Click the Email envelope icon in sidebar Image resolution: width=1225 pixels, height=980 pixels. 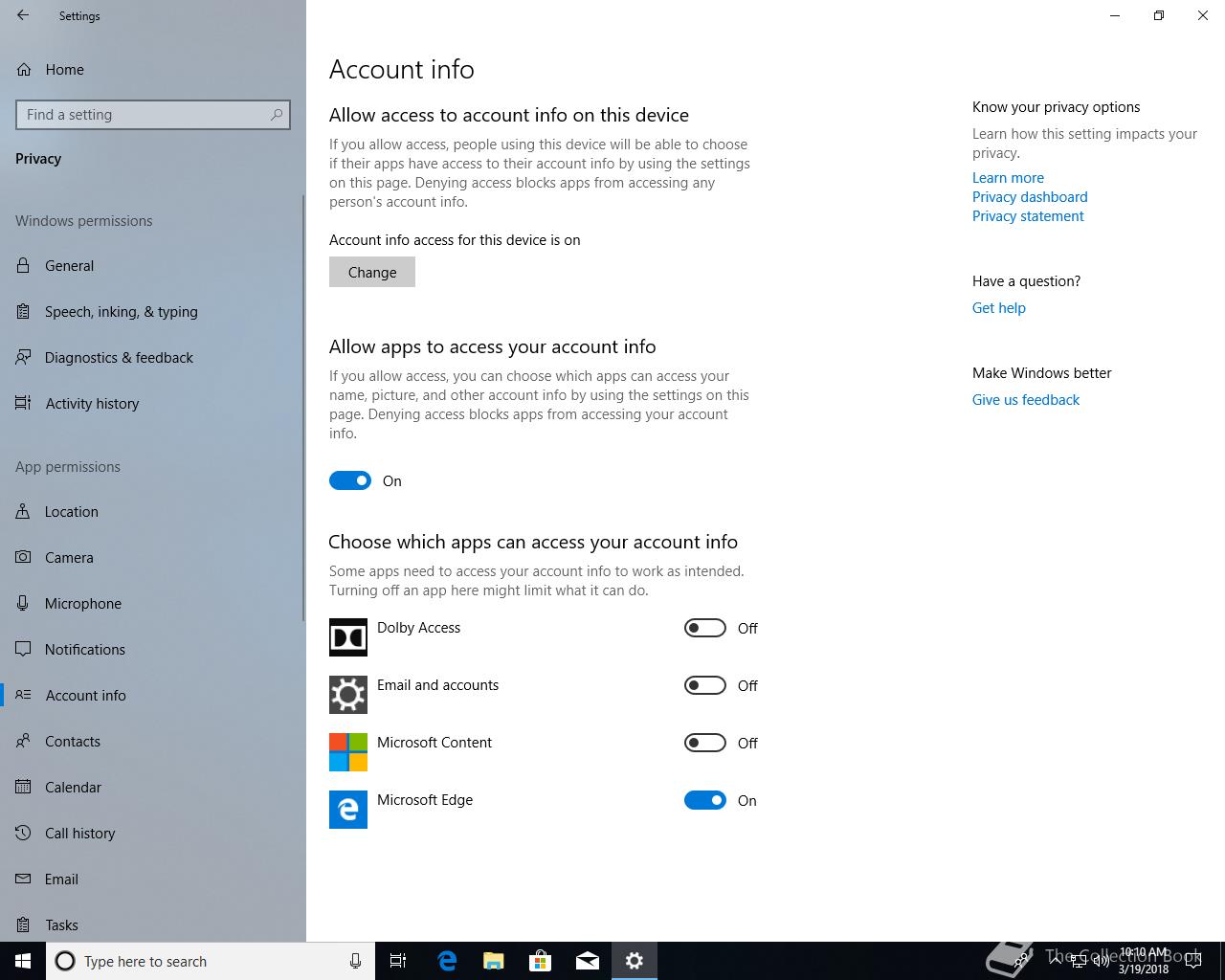click(x=23, y=879)
